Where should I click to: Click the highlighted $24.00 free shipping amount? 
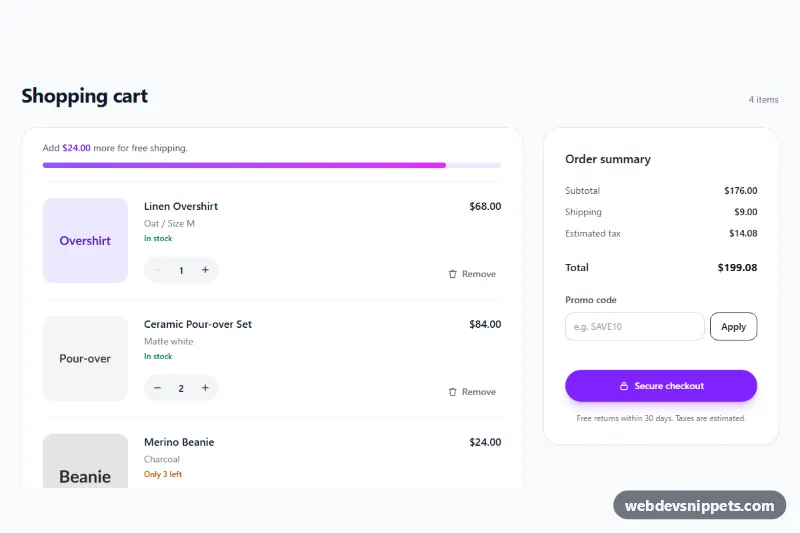pos(76,148)
